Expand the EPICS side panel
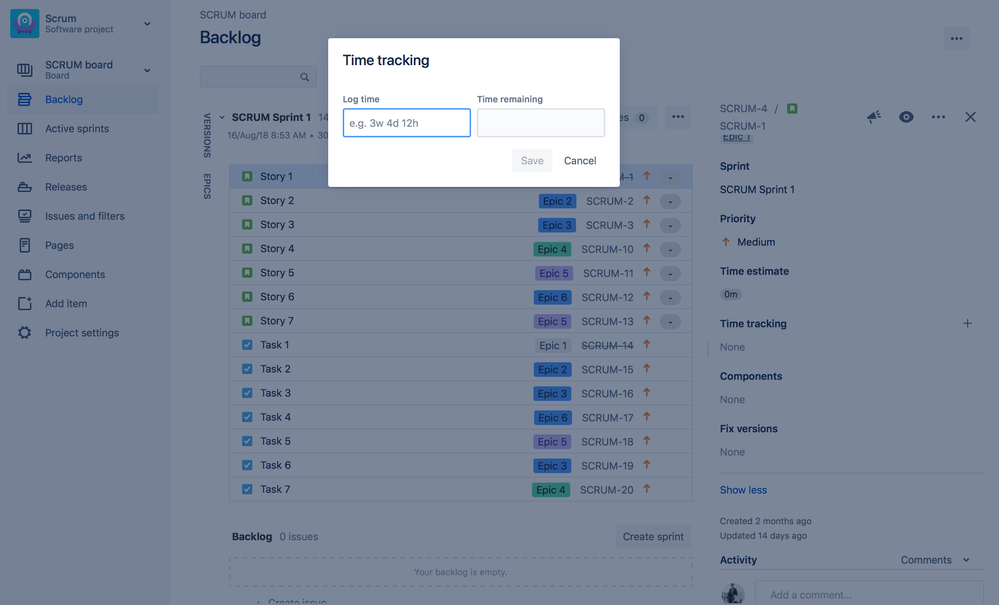The height and width of the screenshot is (605, 999). click(207, 186)
